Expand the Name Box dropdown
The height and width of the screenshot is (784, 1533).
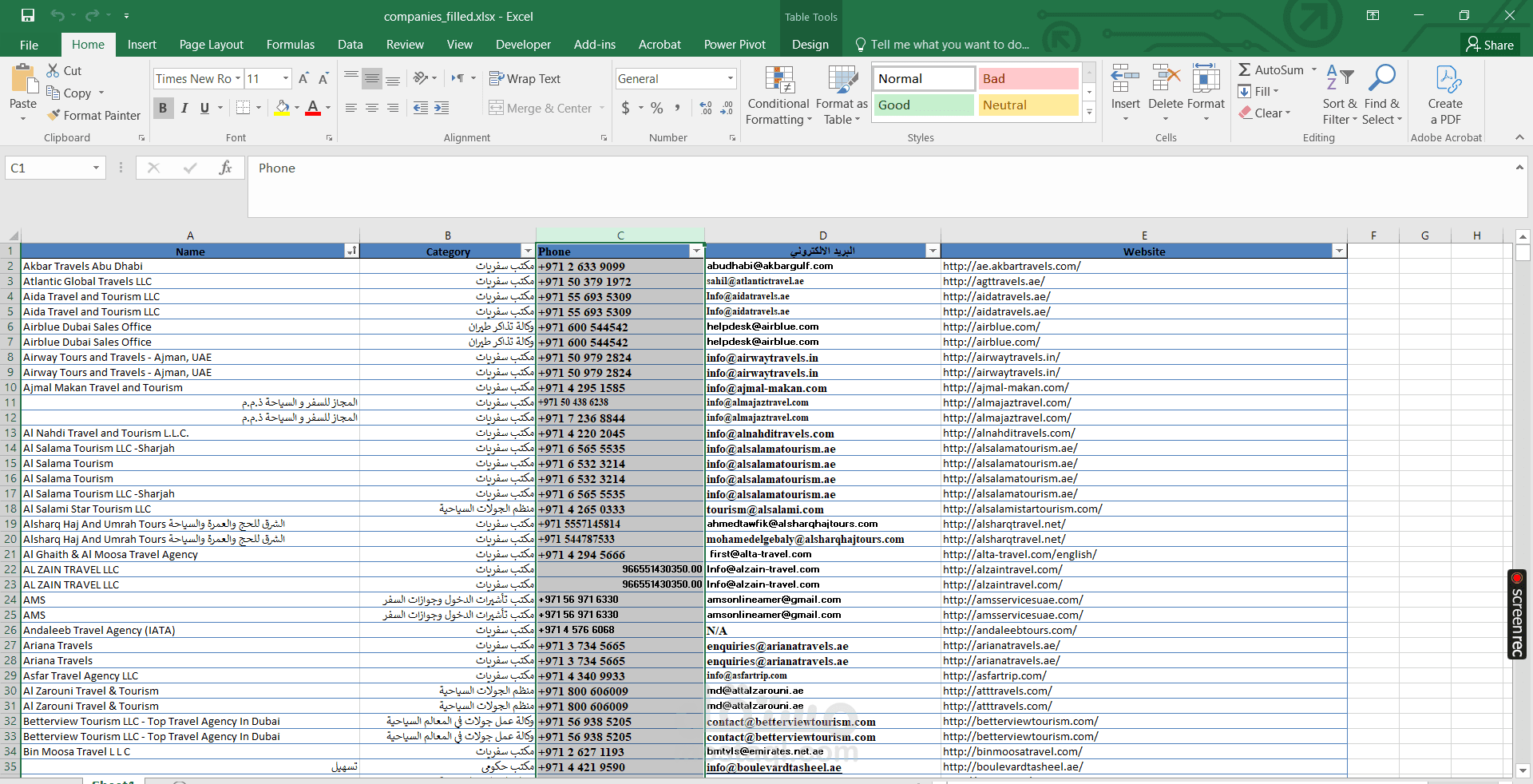[x=96, y=168]
